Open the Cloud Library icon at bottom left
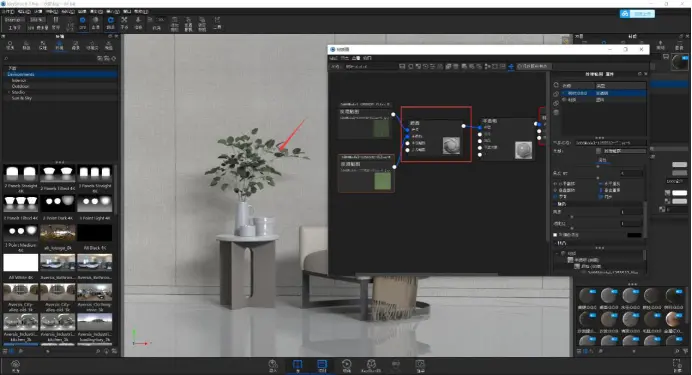 click(x=15, y=366)
